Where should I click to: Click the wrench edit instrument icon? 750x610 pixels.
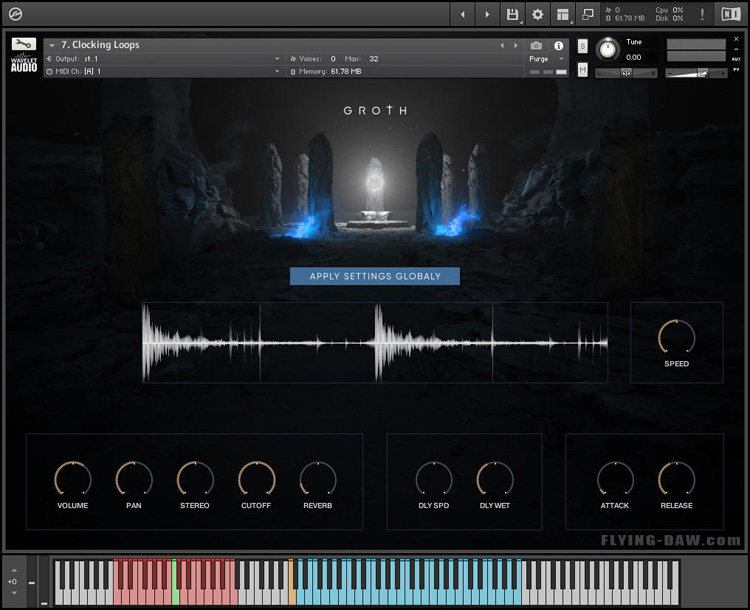25,44
